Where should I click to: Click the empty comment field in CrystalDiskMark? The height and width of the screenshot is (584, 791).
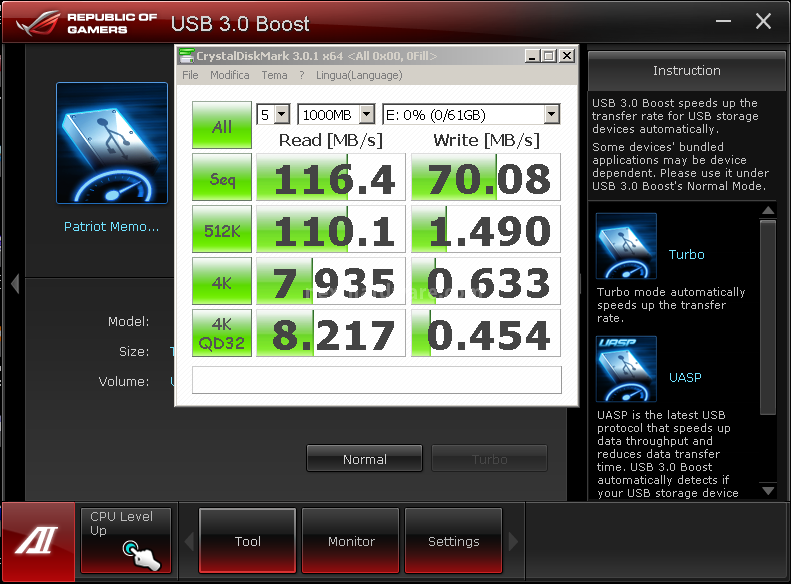[377, 380]
